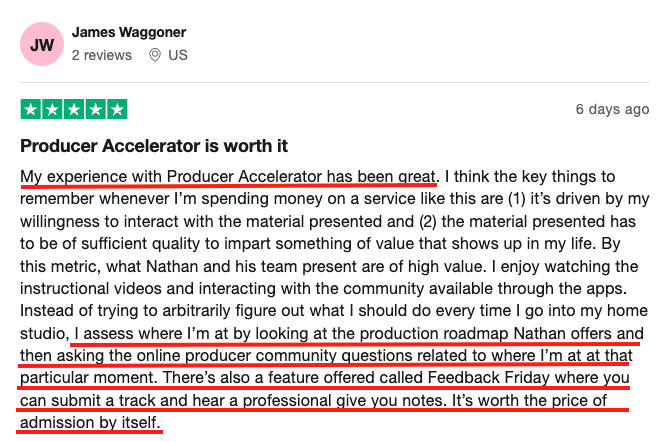Open the 'Producer Accelerator is worth it' review title
This screenshot has height=442, width=668.
tap(154, 146)
